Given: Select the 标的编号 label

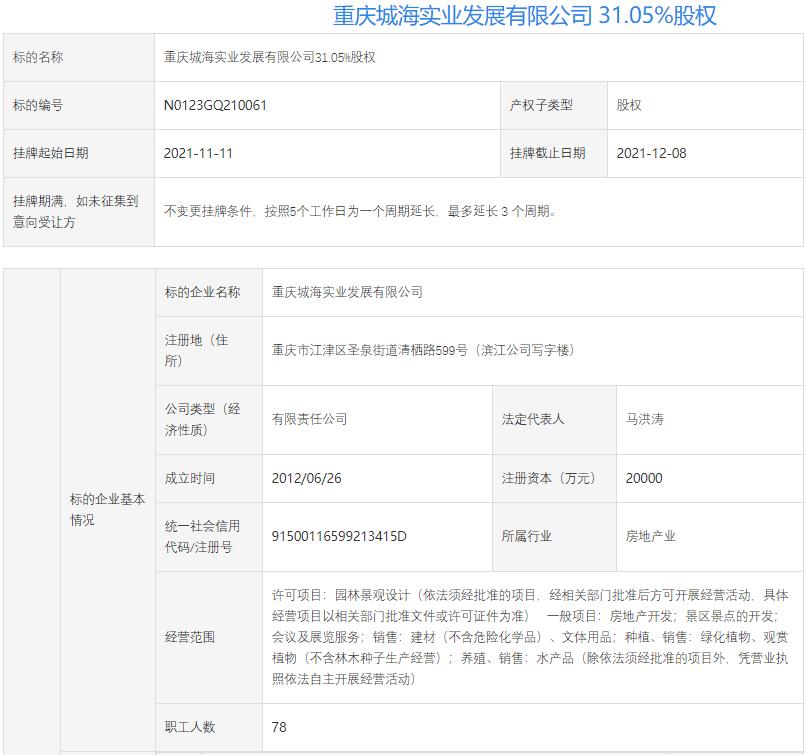Looking at the screenshot, I should pos(38,105).
